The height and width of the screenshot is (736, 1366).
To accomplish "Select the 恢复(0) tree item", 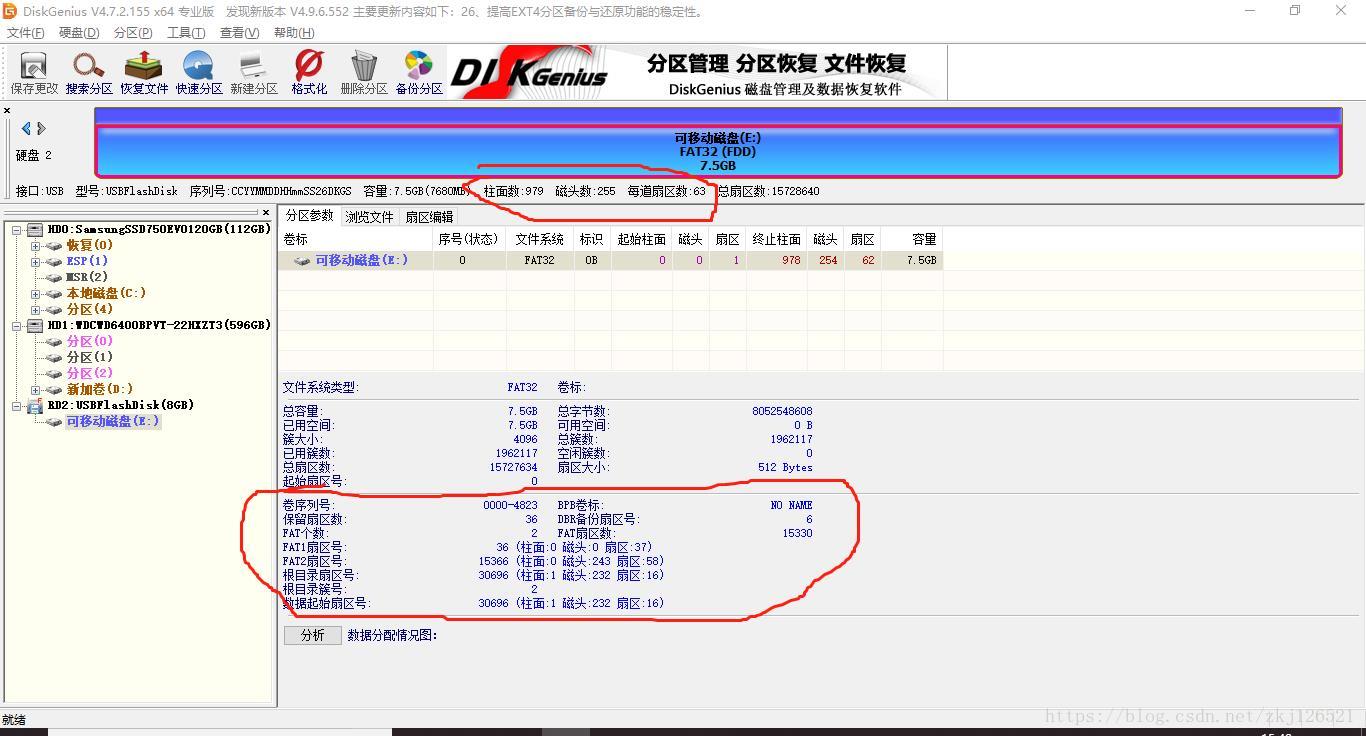I will tap(90, 245).
